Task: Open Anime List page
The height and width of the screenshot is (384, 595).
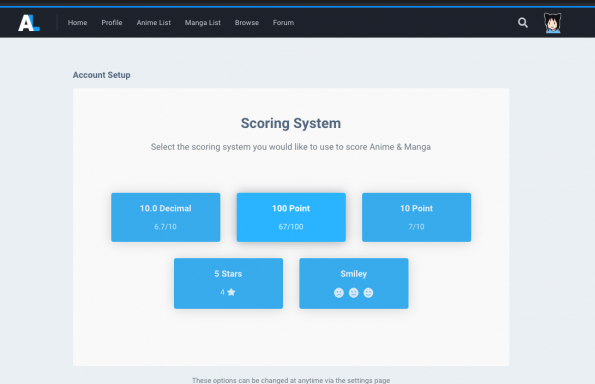Action: tap(154, 23)
